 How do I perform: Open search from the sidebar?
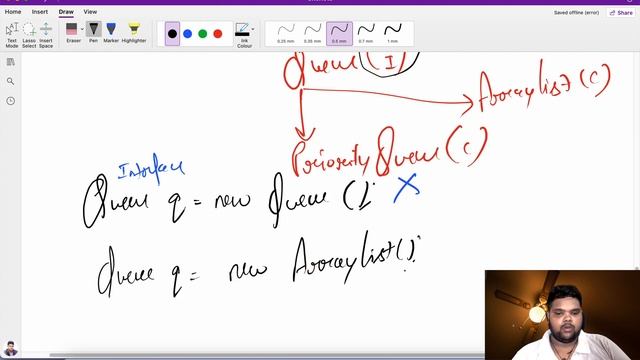tap(11, 81)
